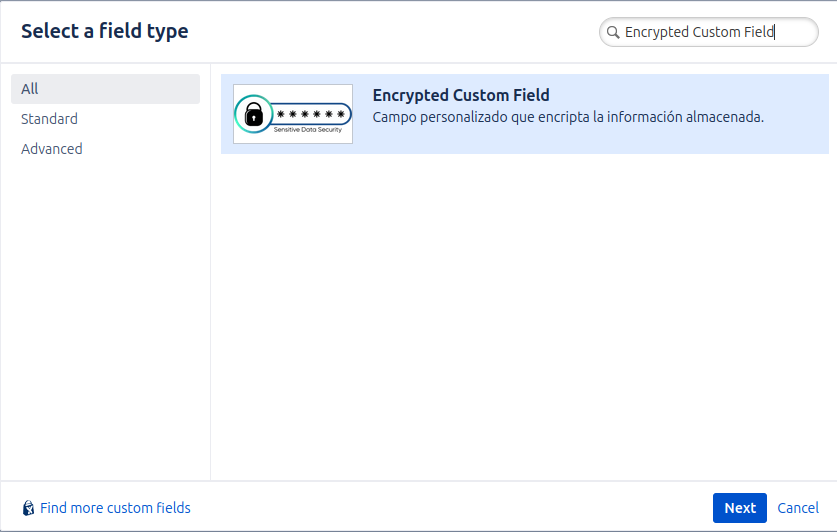Switch to the Standard field types filter
Screen dimensions: 837x532
coord(49,119)
